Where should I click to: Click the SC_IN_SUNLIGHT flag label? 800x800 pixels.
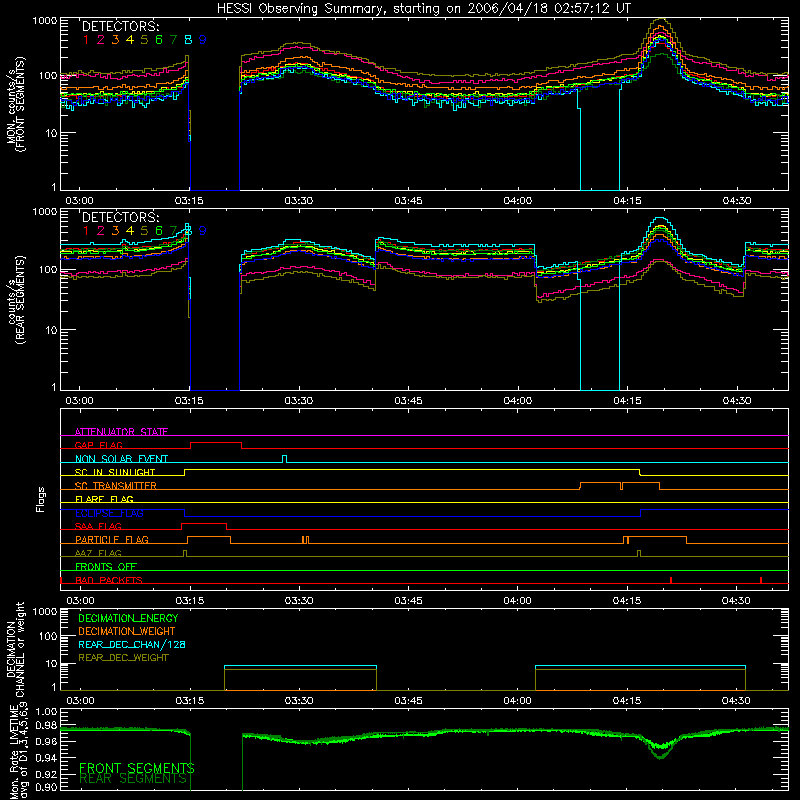click(x=115, y=472)
